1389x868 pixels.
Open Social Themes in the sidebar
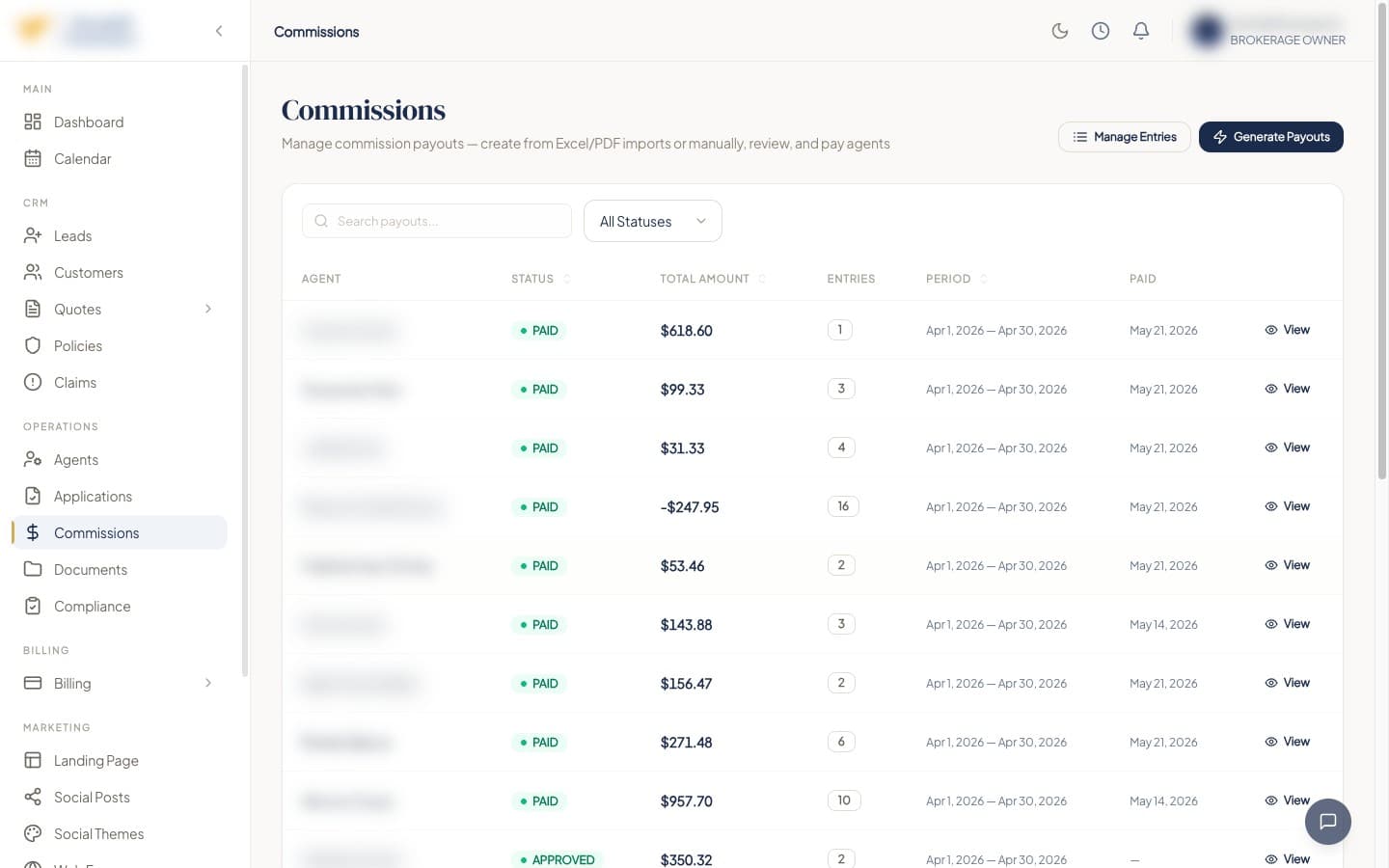point(120,833)
